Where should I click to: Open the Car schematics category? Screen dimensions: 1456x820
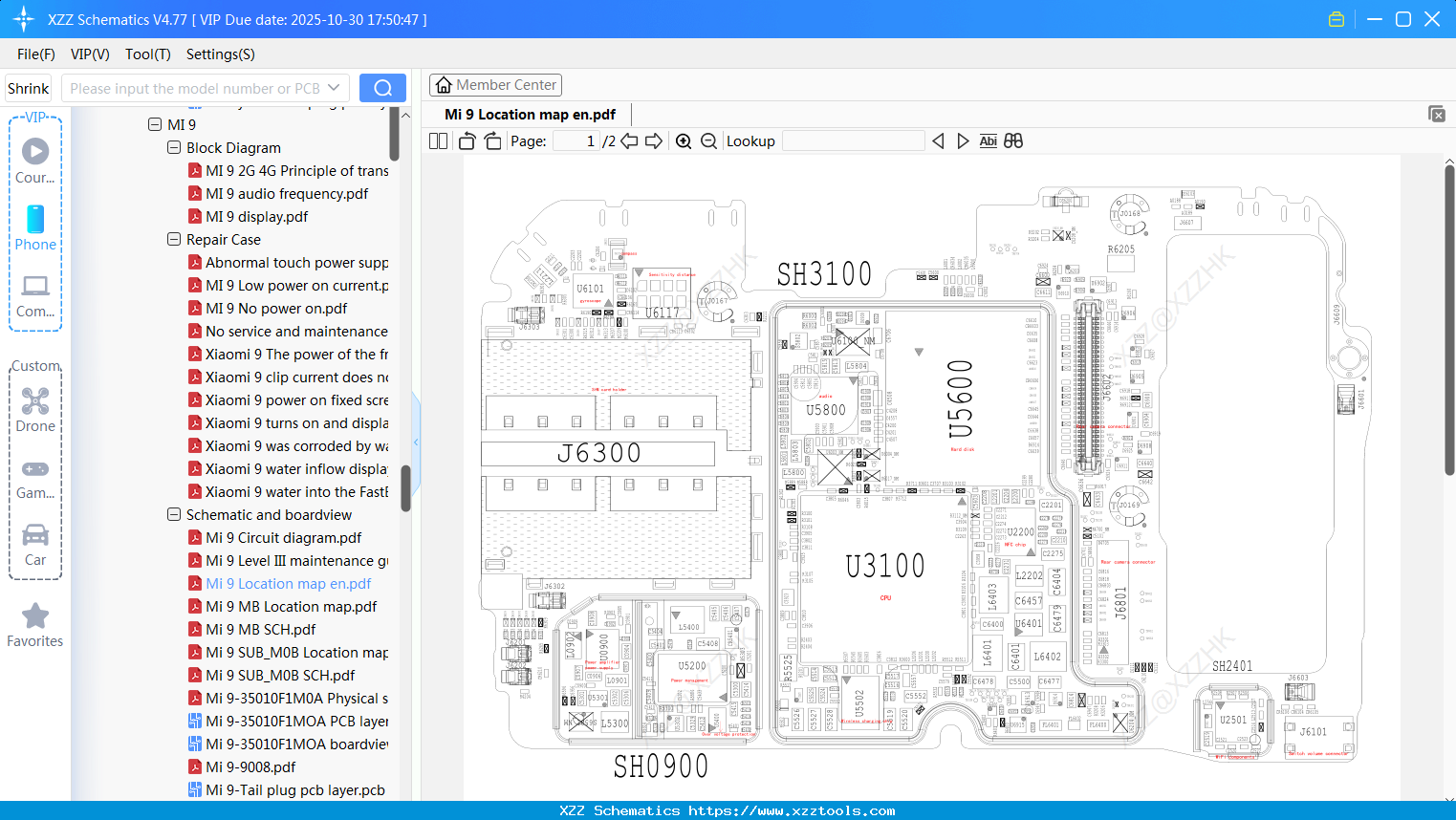tap(35, 545)
